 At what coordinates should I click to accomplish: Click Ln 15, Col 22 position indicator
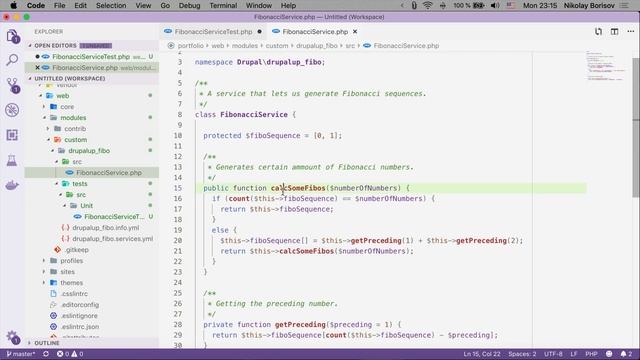tap(482, 354)
